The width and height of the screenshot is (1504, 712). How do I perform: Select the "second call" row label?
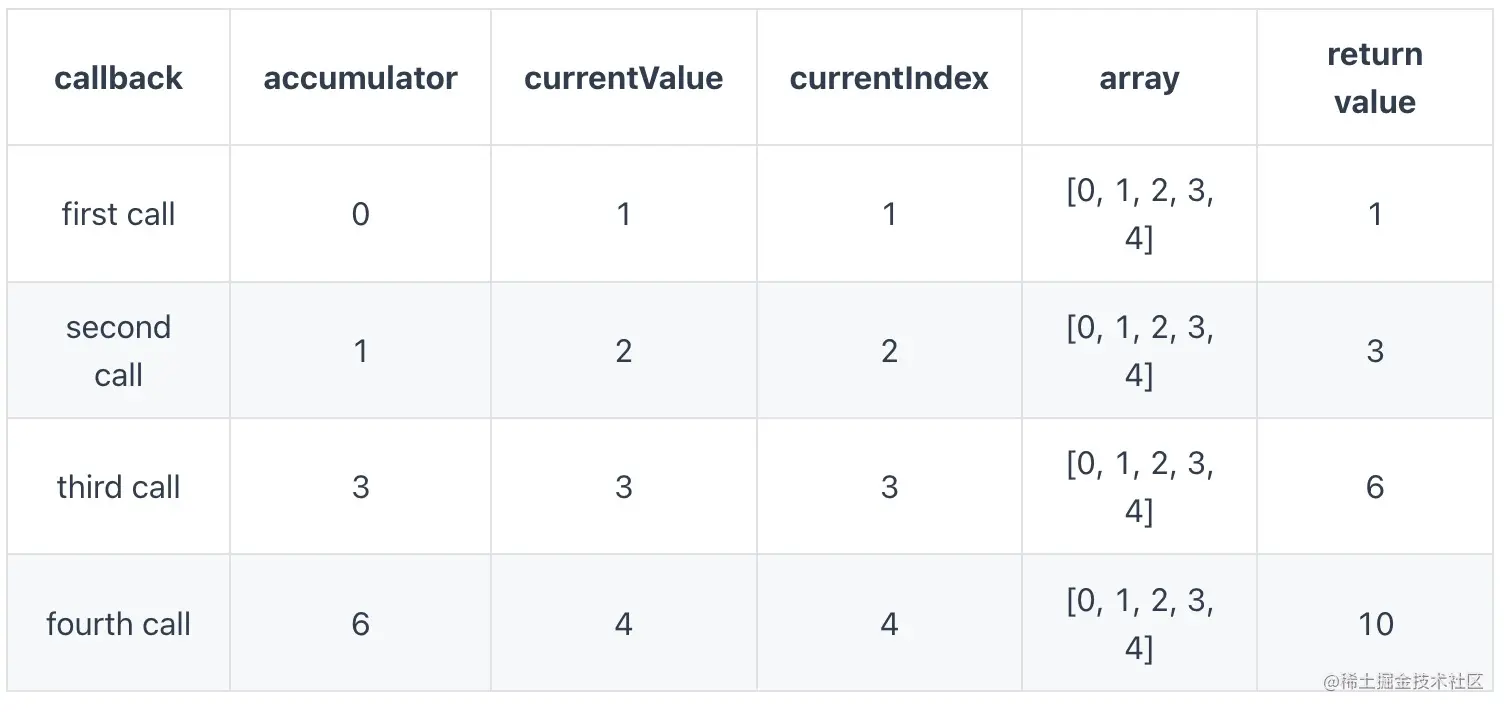pos(118,351)
